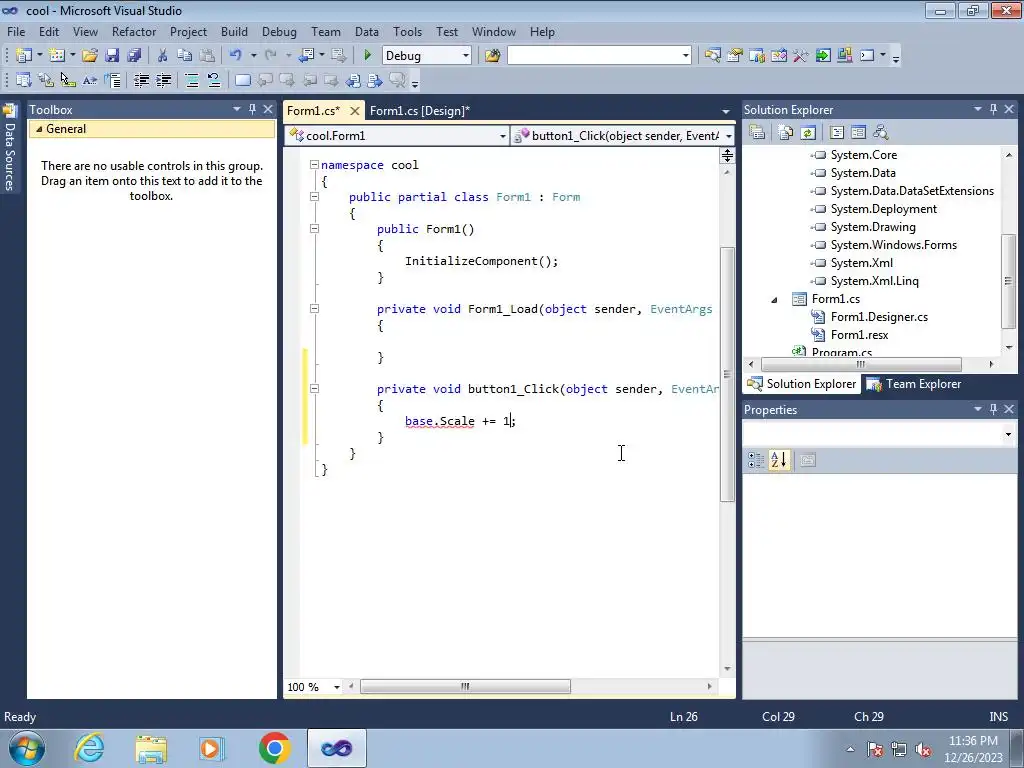Refresh the Solution Explorer
This screenshot has height=768, width=1024.
[x=808, y=133]
